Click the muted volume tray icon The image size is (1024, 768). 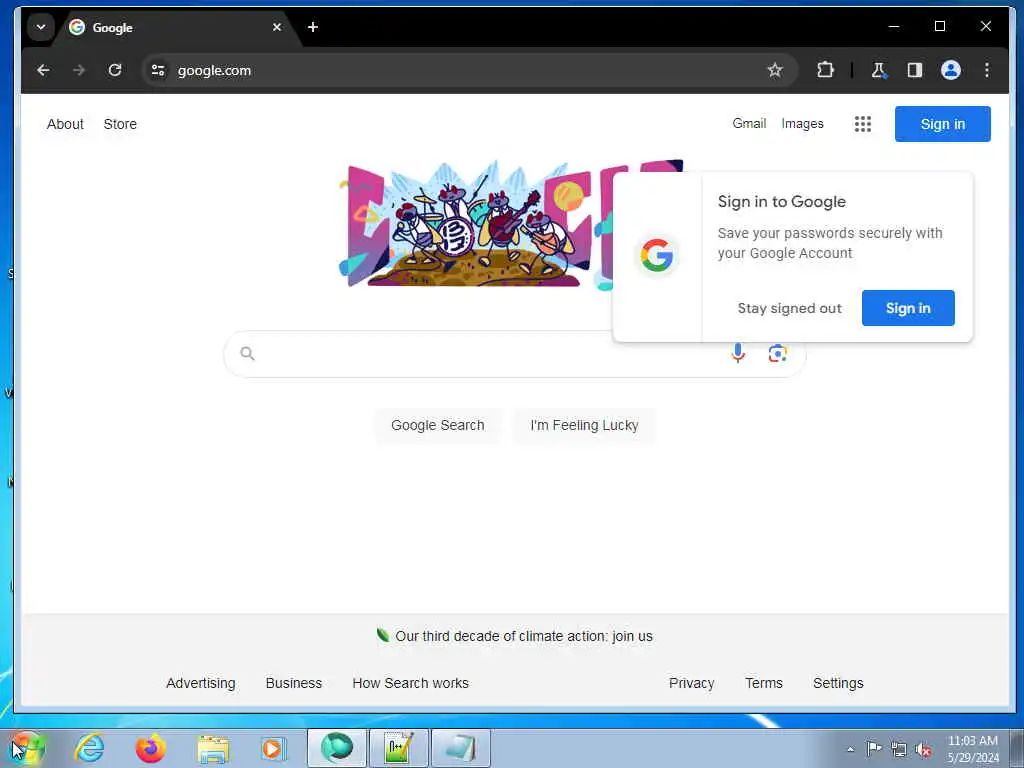[923, 750]
